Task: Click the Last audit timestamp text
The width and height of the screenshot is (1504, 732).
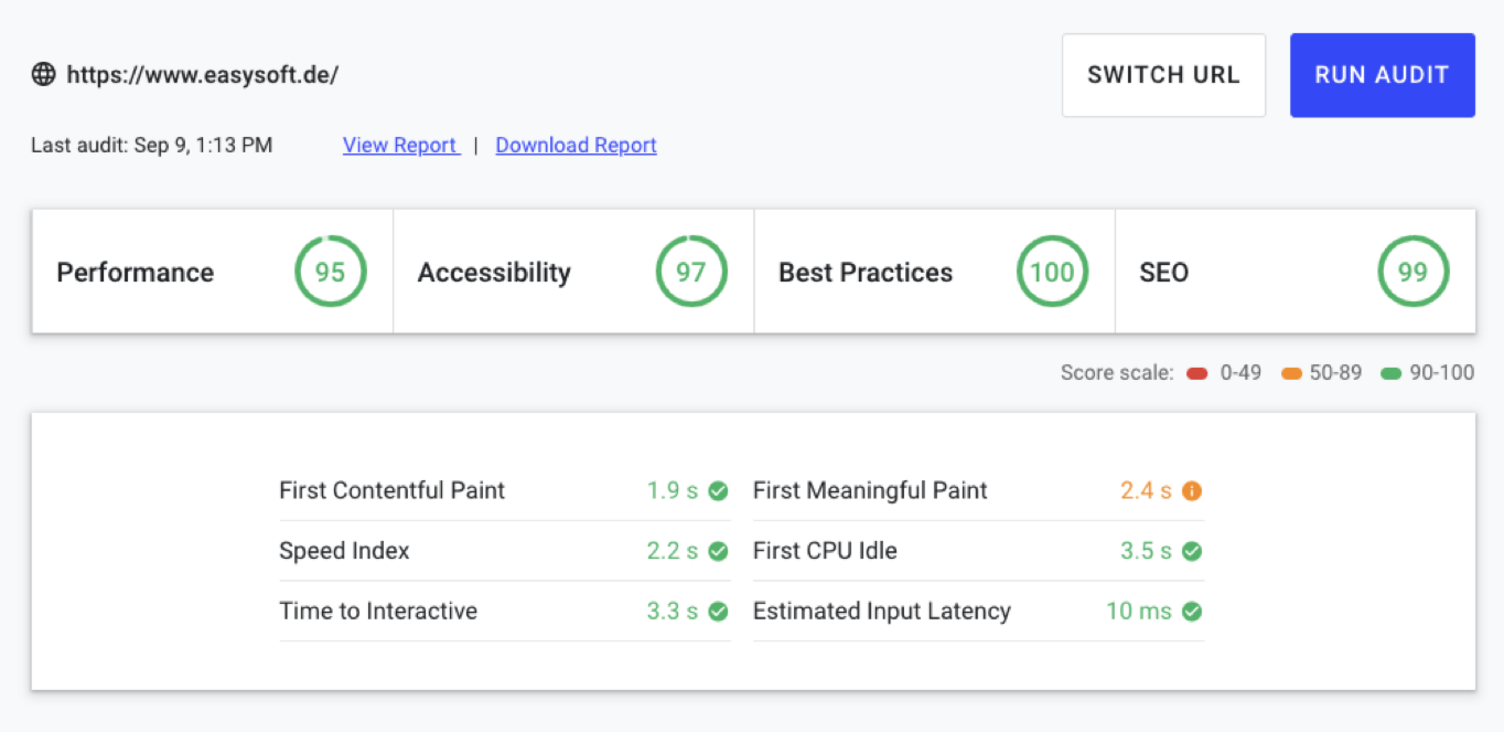Action: point(151,145)
